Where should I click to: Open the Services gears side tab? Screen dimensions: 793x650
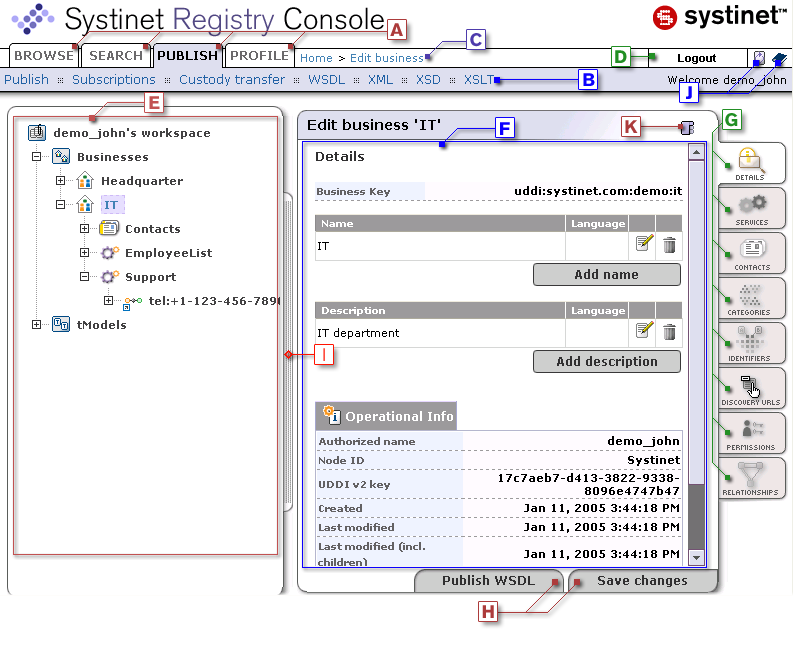point(752,208)
